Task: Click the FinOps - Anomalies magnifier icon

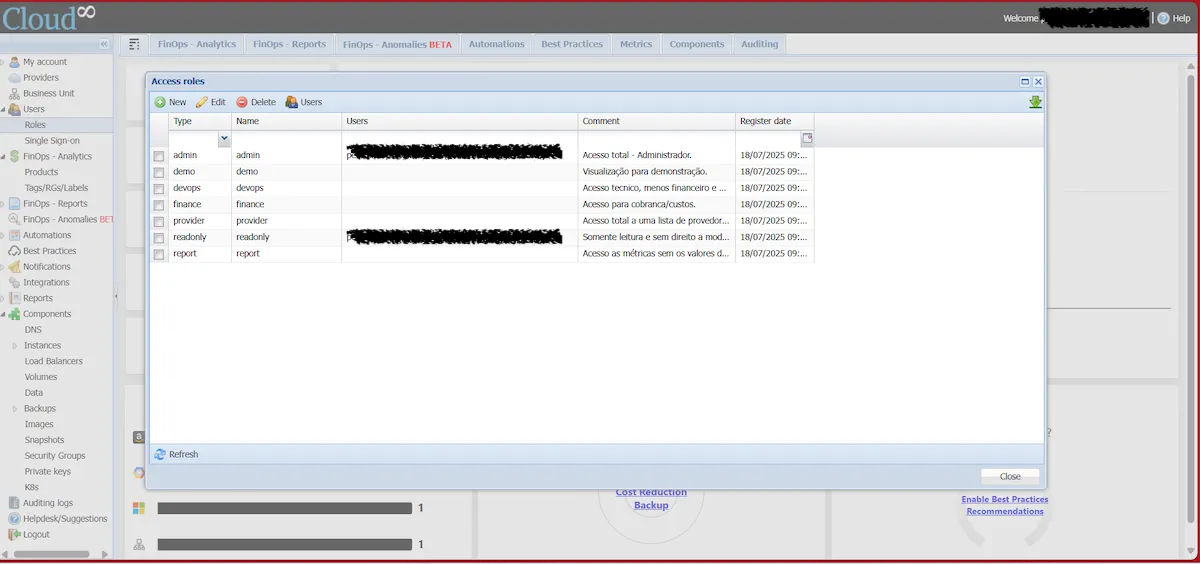Action: click(x=14, y=219)
